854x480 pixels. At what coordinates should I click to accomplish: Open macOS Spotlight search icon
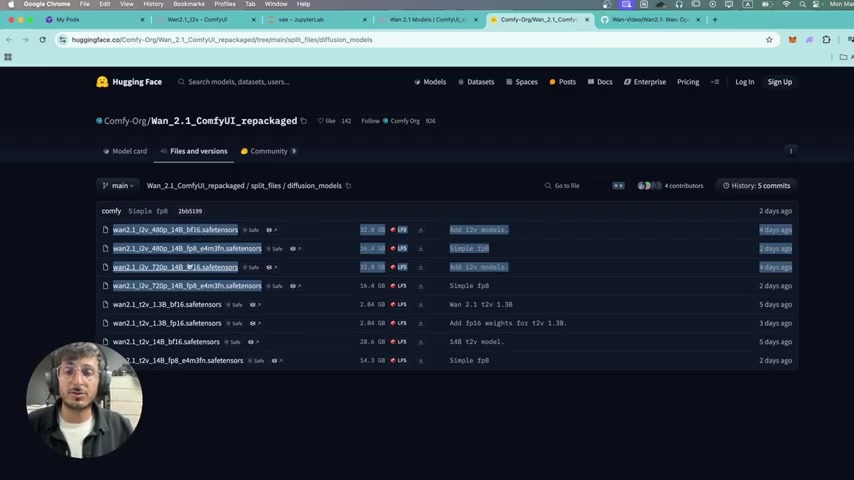tap(802, 4)
